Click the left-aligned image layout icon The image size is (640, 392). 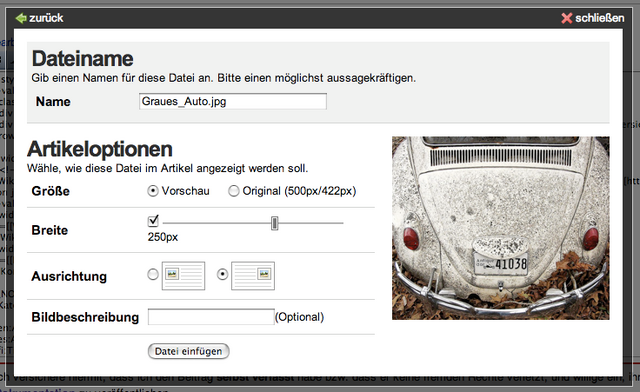183,276
